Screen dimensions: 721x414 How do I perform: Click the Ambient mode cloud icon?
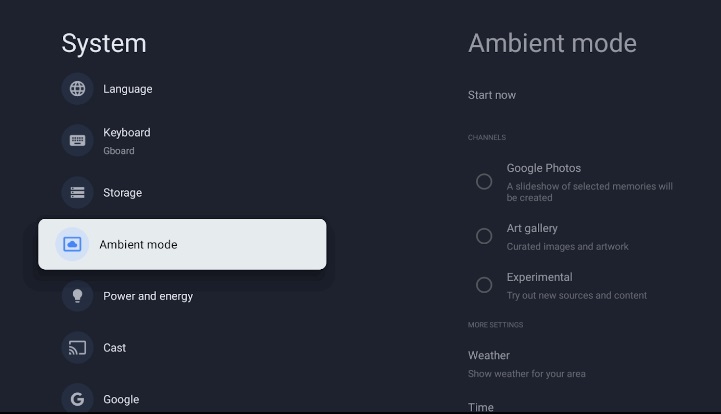tap(72, 245)
